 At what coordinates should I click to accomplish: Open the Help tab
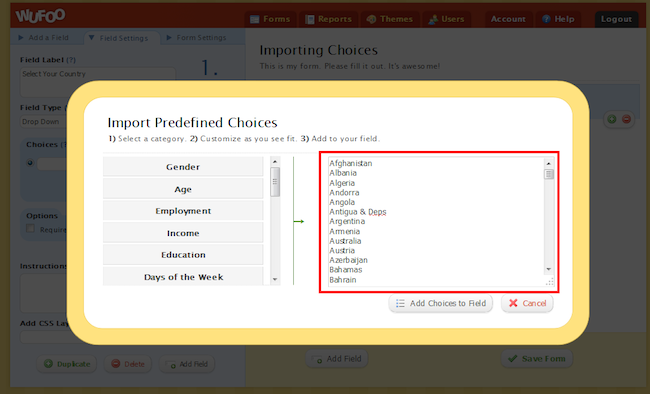tap(558, 19)
